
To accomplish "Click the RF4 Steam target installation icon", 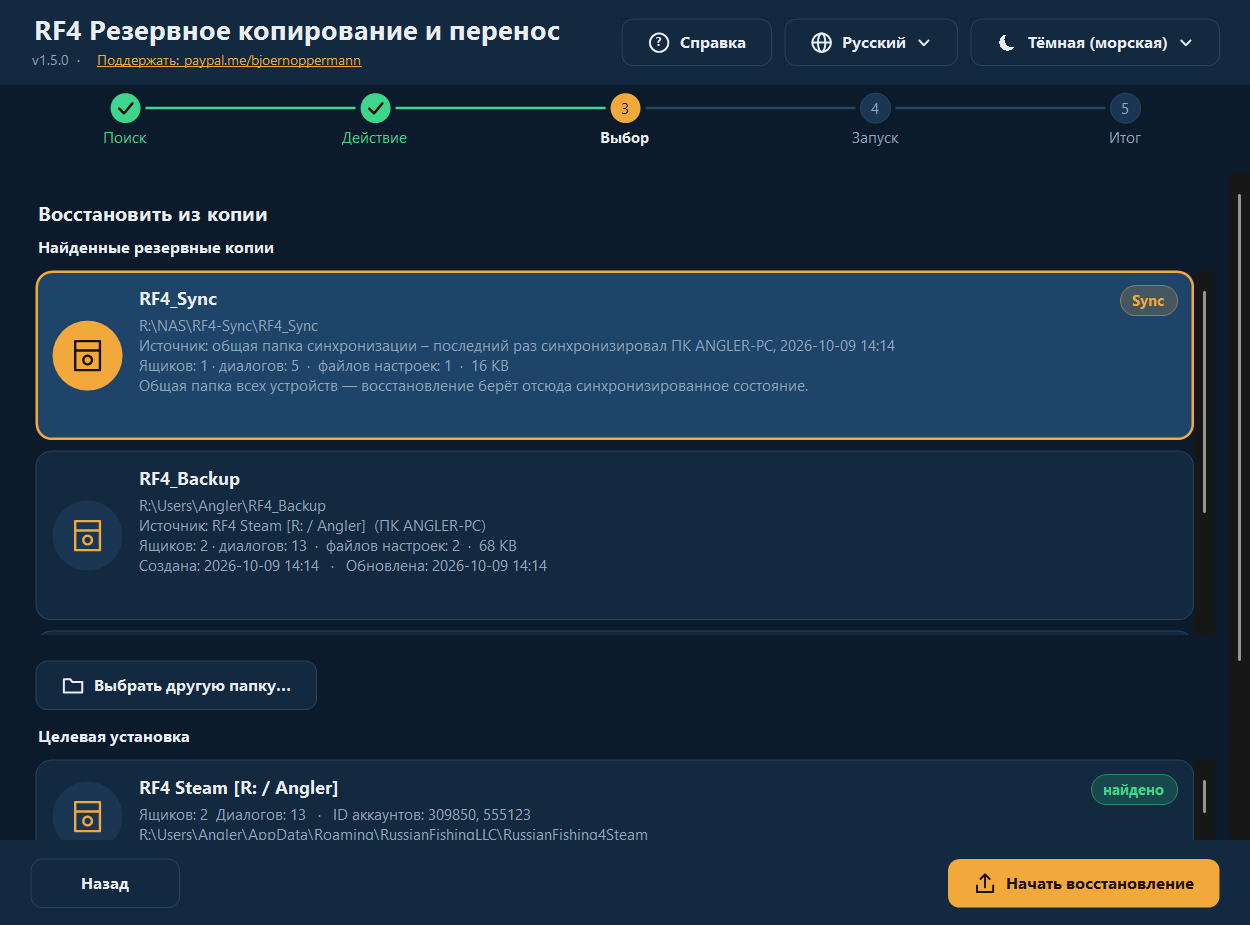I will [87, 815].
